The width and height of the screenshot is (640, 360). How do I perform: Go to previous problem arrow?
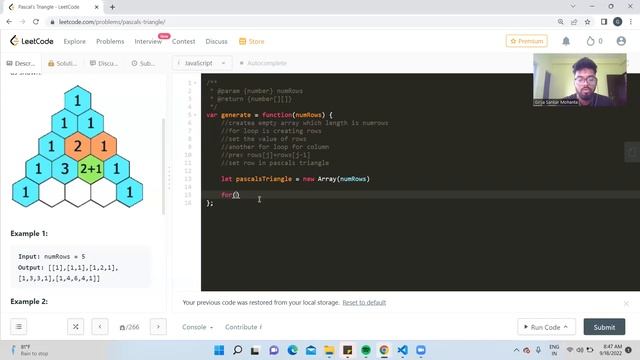pyautogui.click(x=100, y=327)
